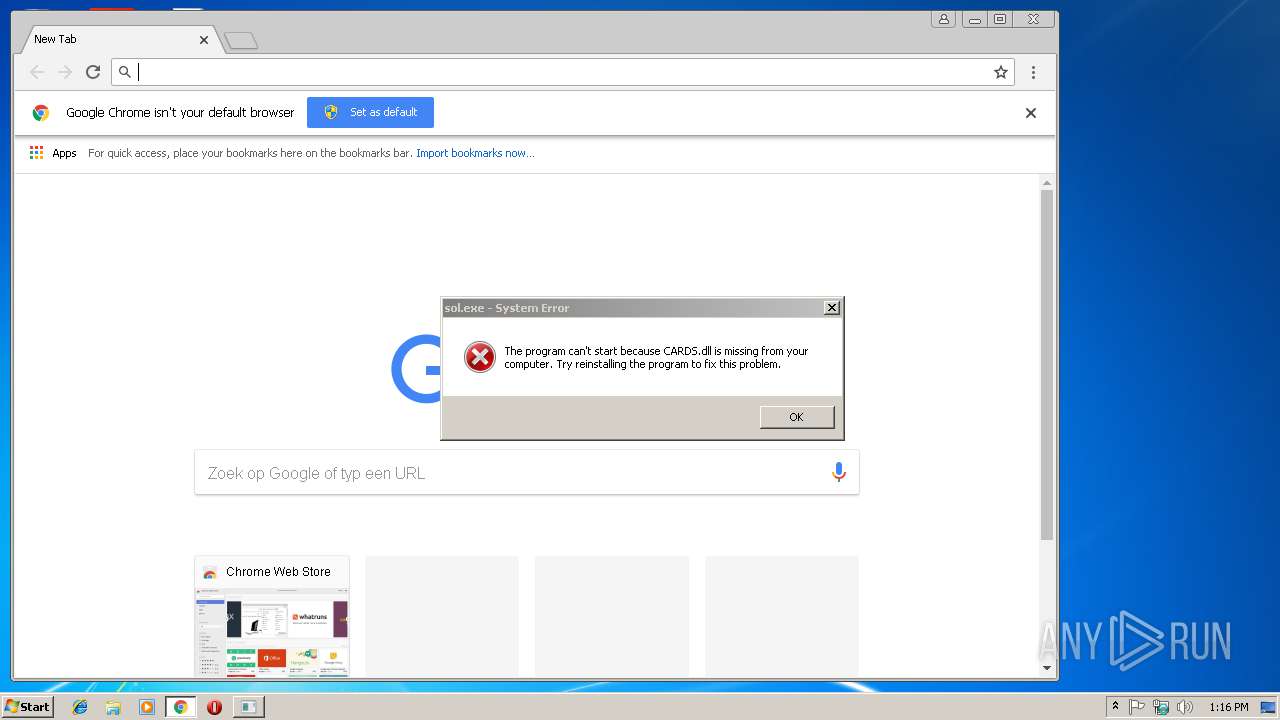Click the Chrome icon in the infobar
This screenshot has width=1280, height=720.
pos(41,113)
